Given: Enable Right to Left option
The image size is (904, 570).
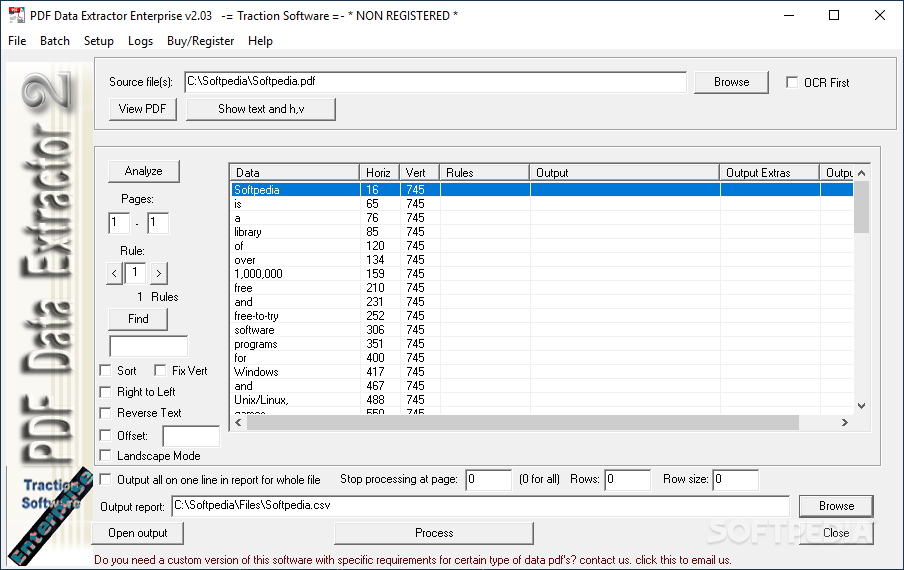Looking at the screenshot, I should (x=106, y=392).
